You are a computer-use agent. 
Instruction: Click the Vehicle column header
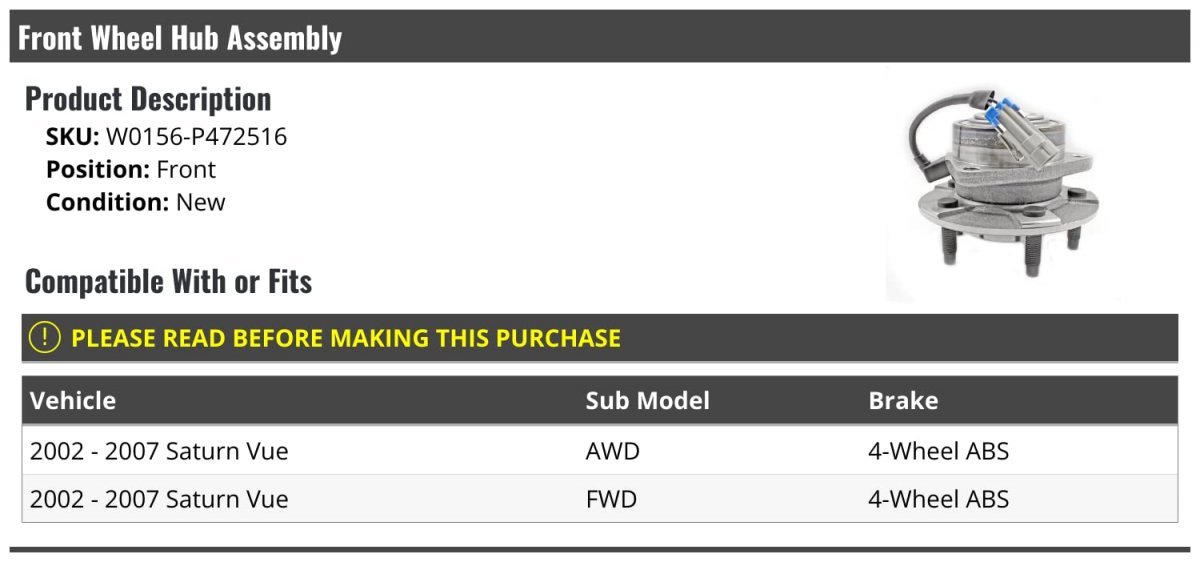click(x=73, y=401)
